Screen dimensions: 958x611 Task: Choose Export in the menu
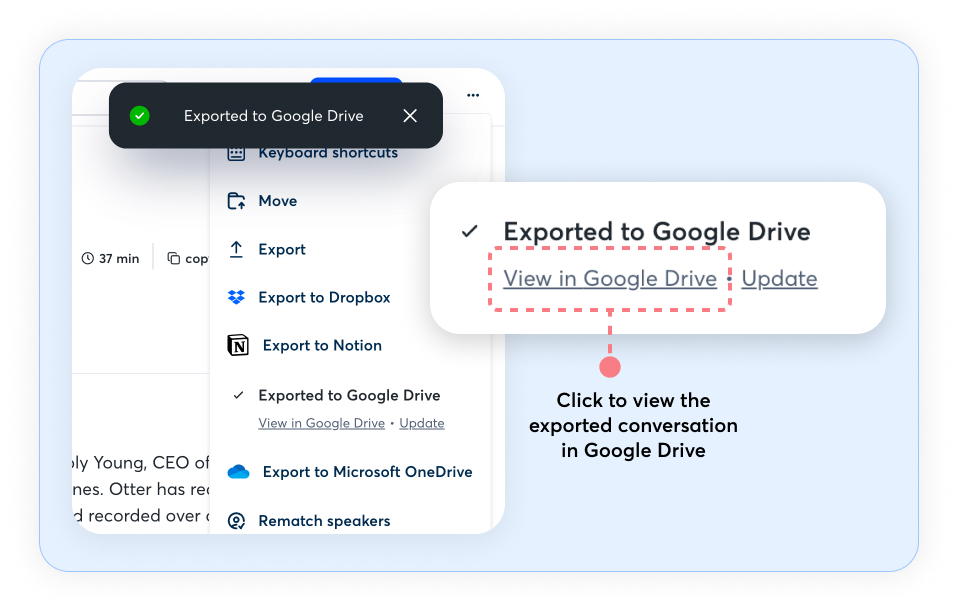[x=282, y=249]
